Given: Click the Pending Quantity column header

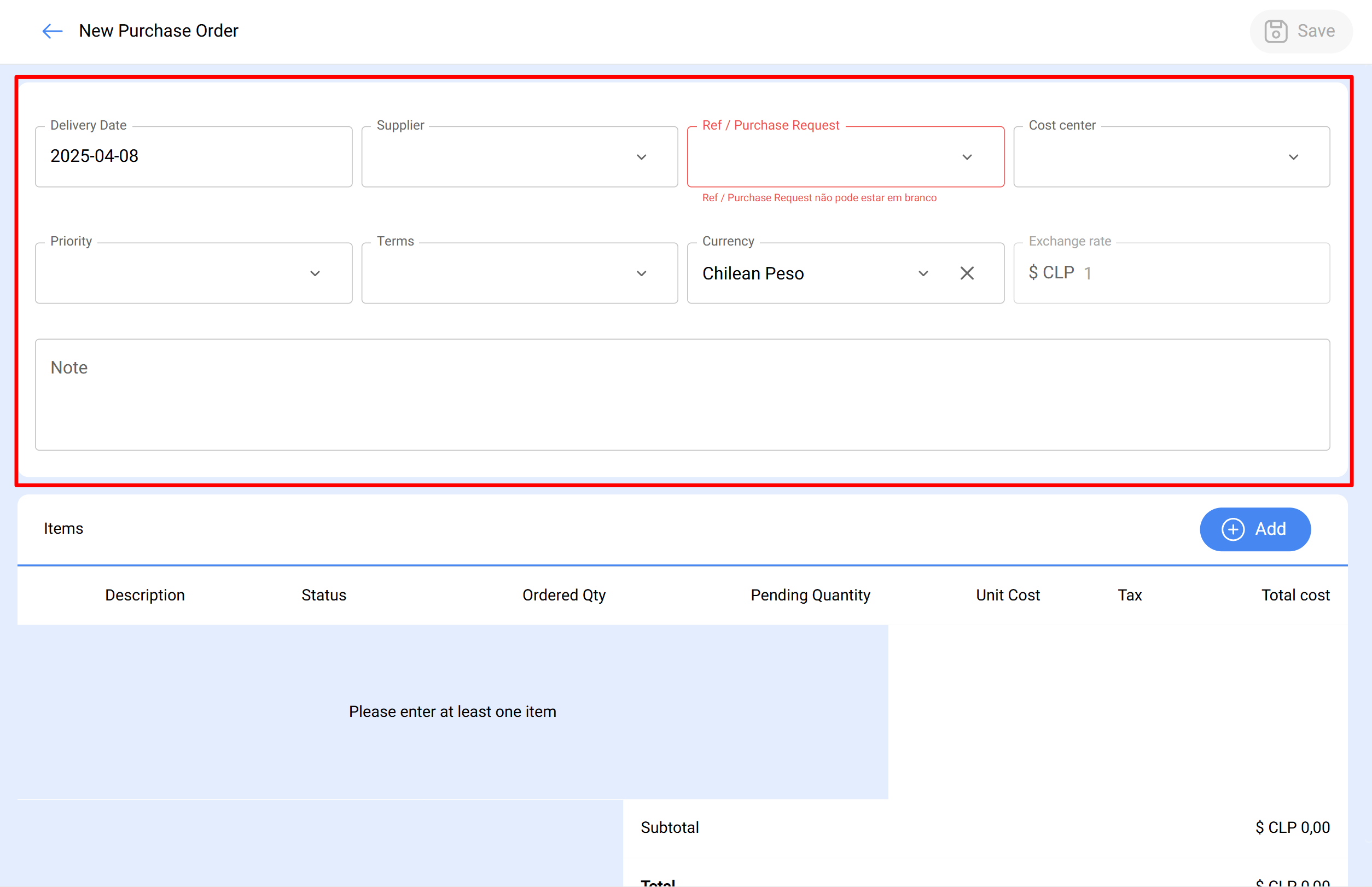Looking at the screenshot, I should click(x=810, y=595).
